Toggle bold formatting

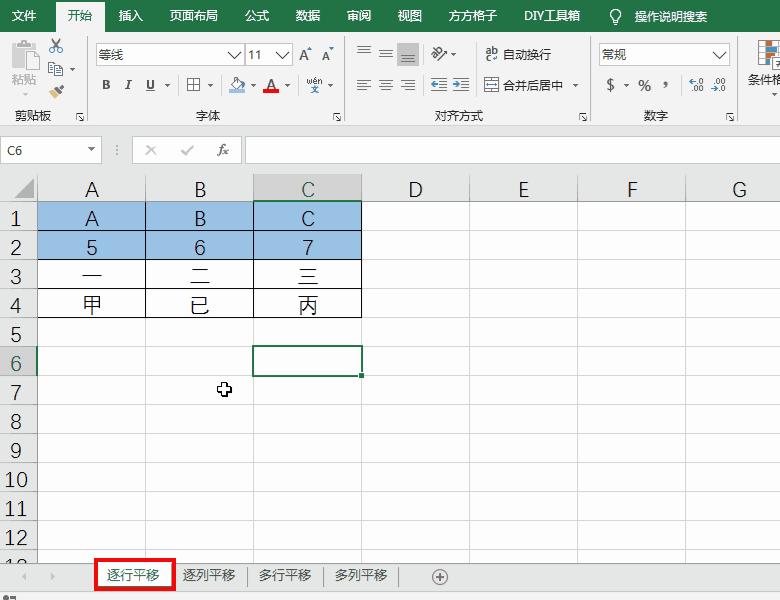pyautogui.click(x=106, y=85)
